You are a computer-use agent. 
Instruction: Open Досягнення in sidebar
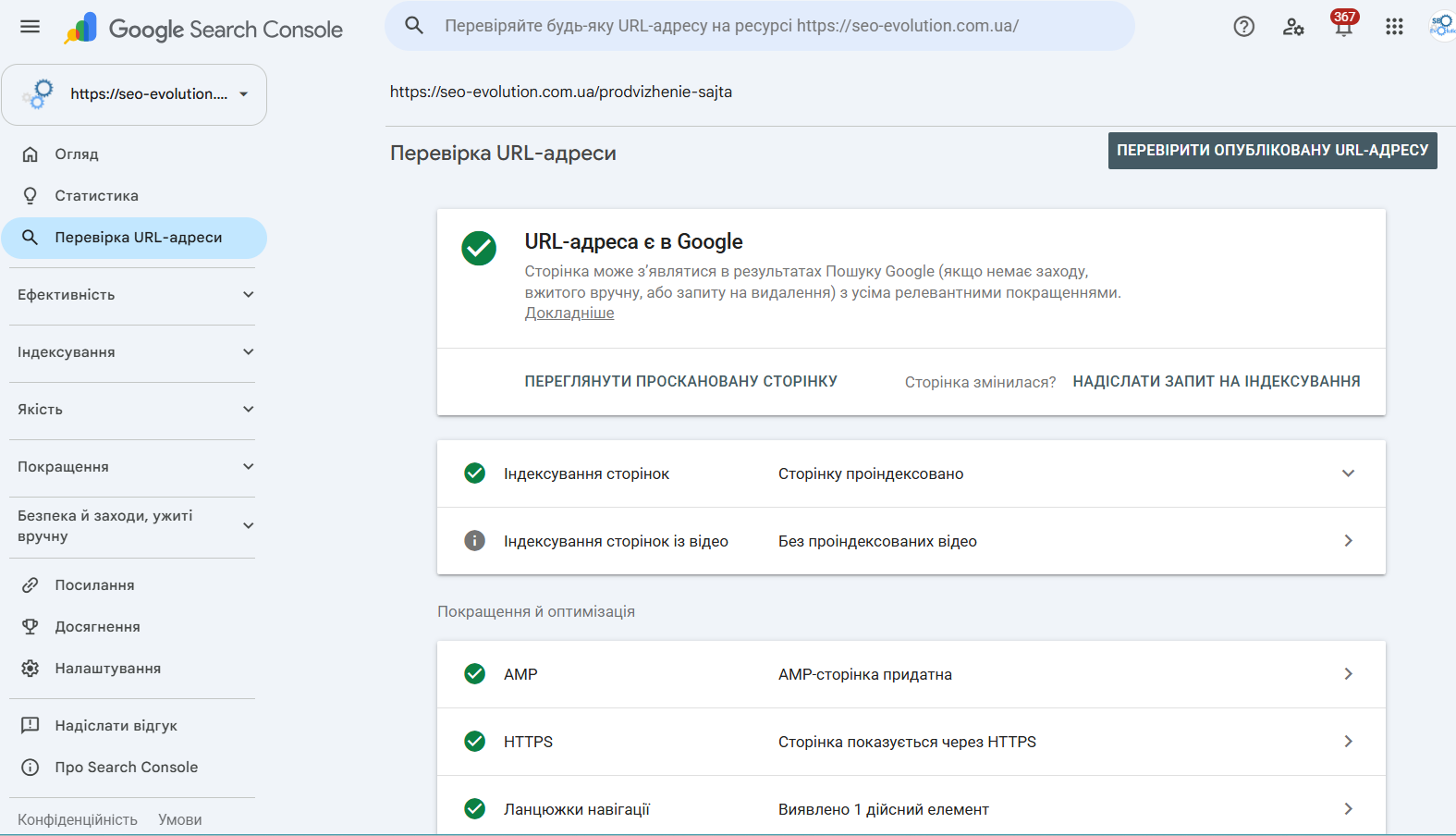point(134,627)
